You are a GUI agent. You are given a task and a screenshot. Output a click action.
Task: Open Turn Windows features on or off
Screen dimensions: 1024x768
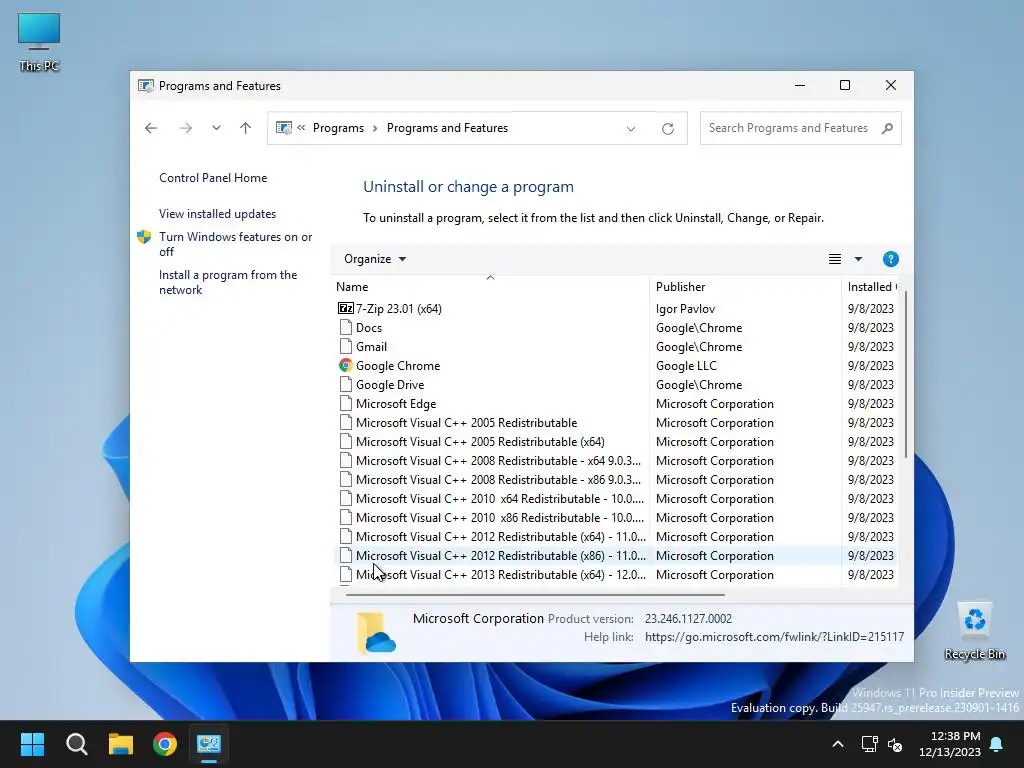pyautogui.click(x=235, y=244)
